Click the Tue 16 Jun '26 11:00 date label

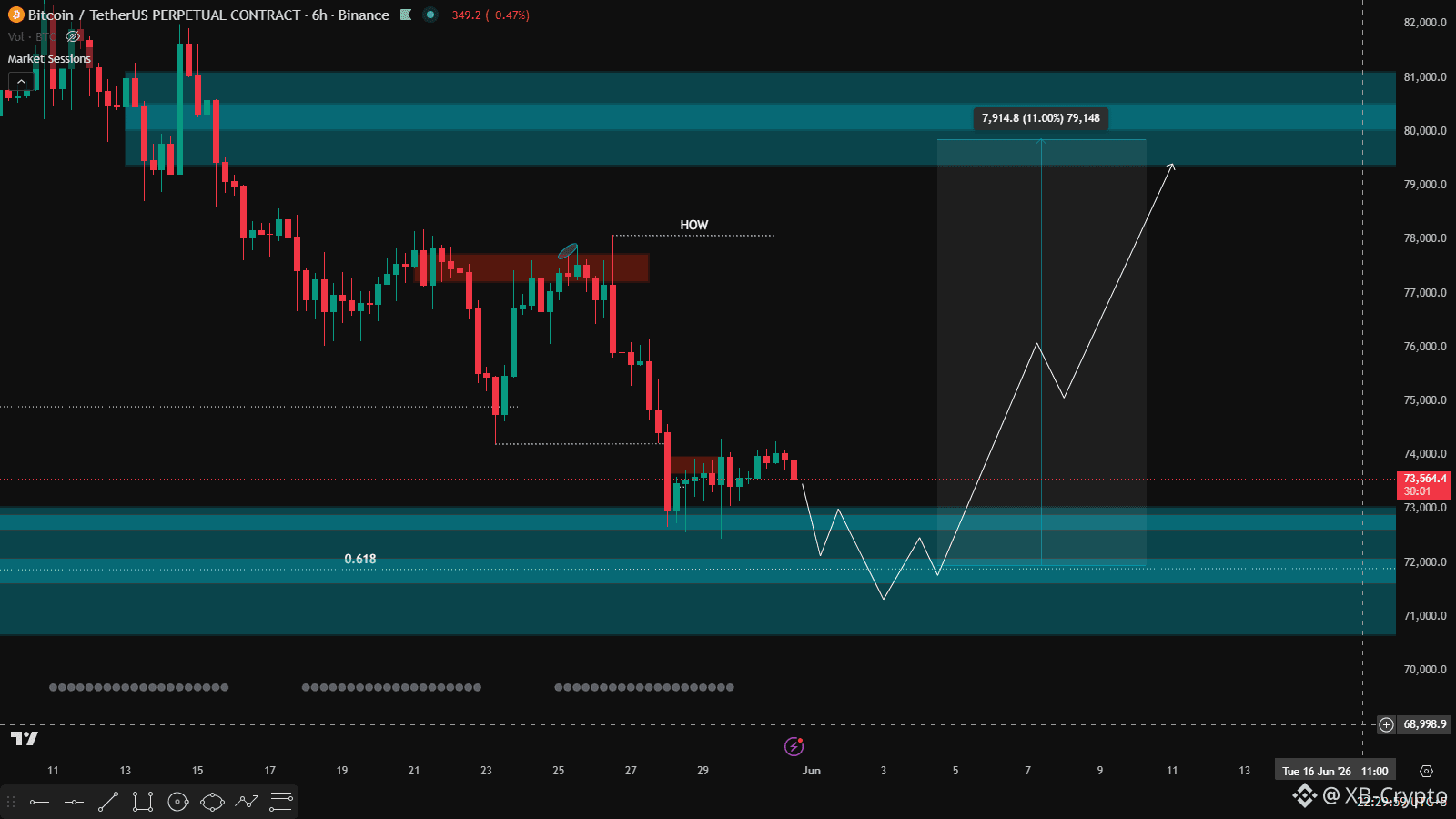click(x=1335, y=771)
